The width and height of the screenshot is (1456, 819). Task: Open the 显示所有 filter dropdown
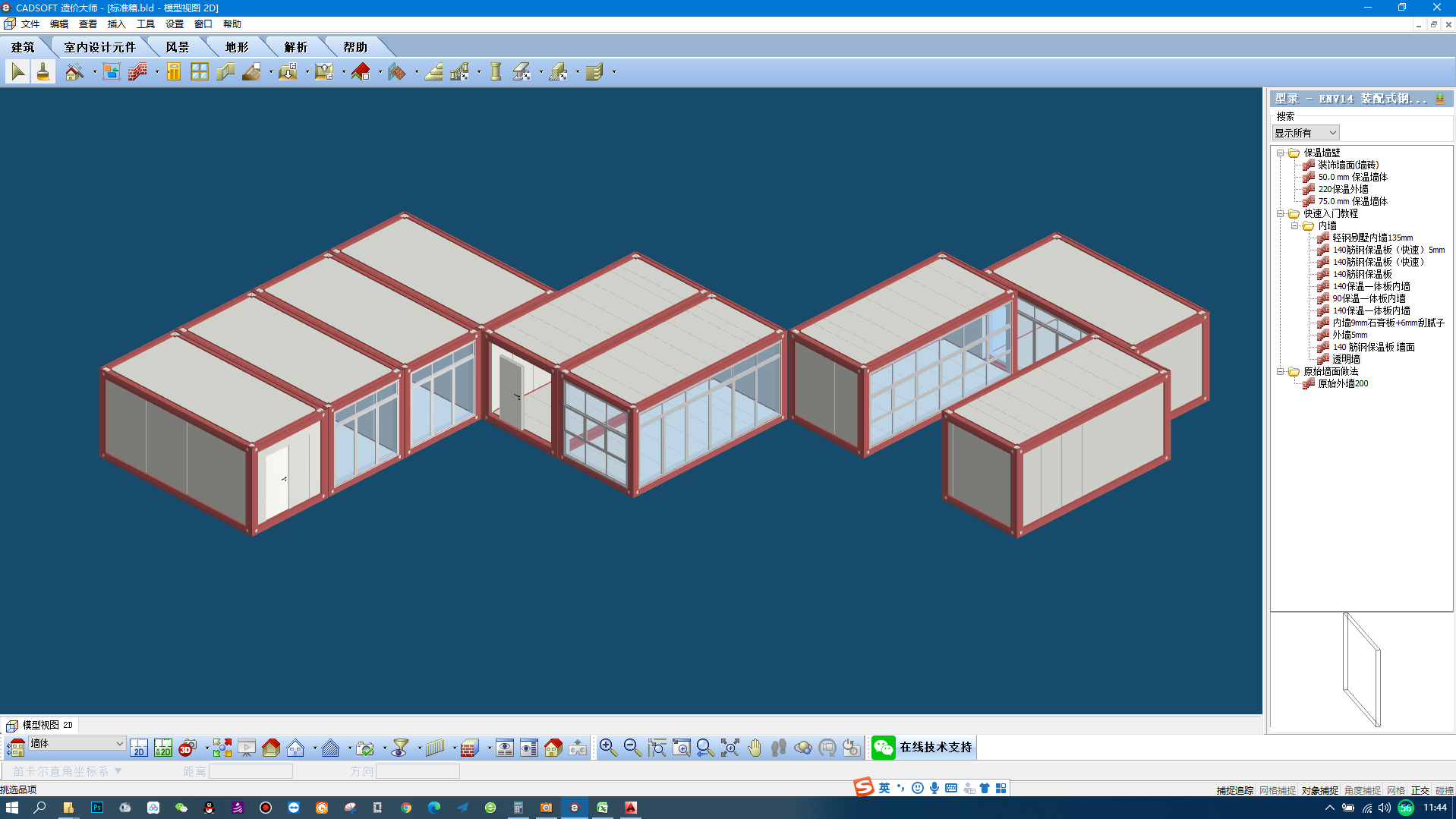click(1306, 133)
